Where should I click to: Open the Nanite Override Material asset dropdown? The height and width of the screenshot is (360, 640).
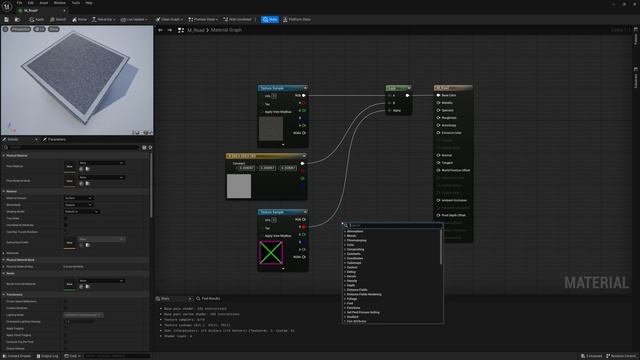click(x=101, y=281)
